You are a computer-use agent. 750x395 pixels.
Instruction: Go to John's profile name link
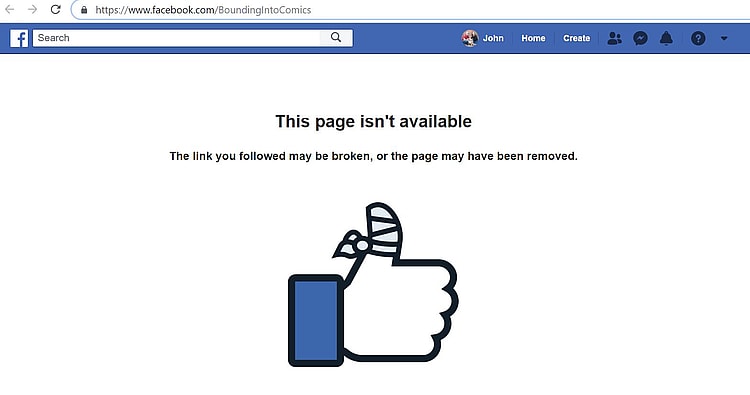[493, 38]
